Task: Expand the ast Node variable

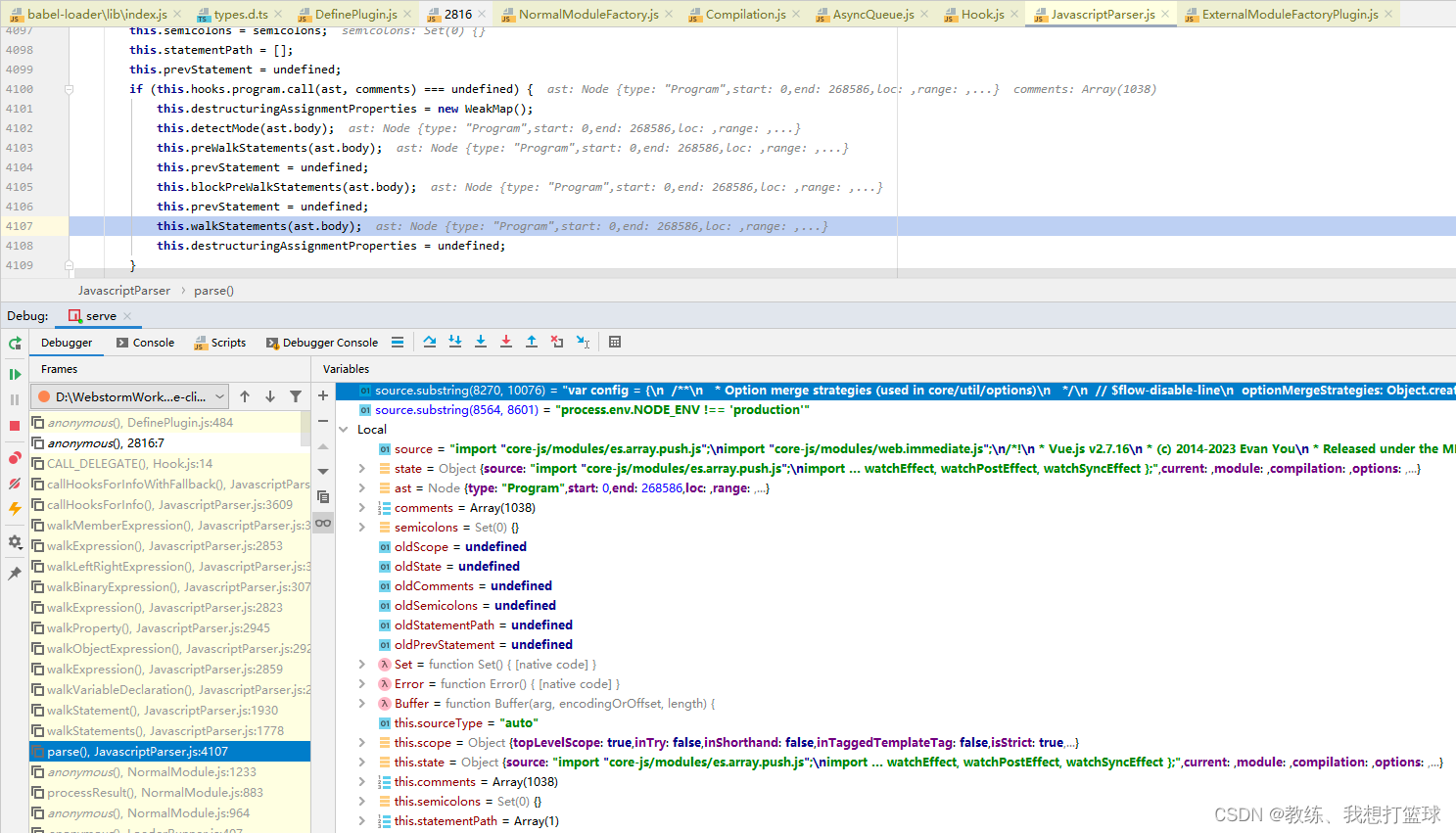Action: point(362,487)
